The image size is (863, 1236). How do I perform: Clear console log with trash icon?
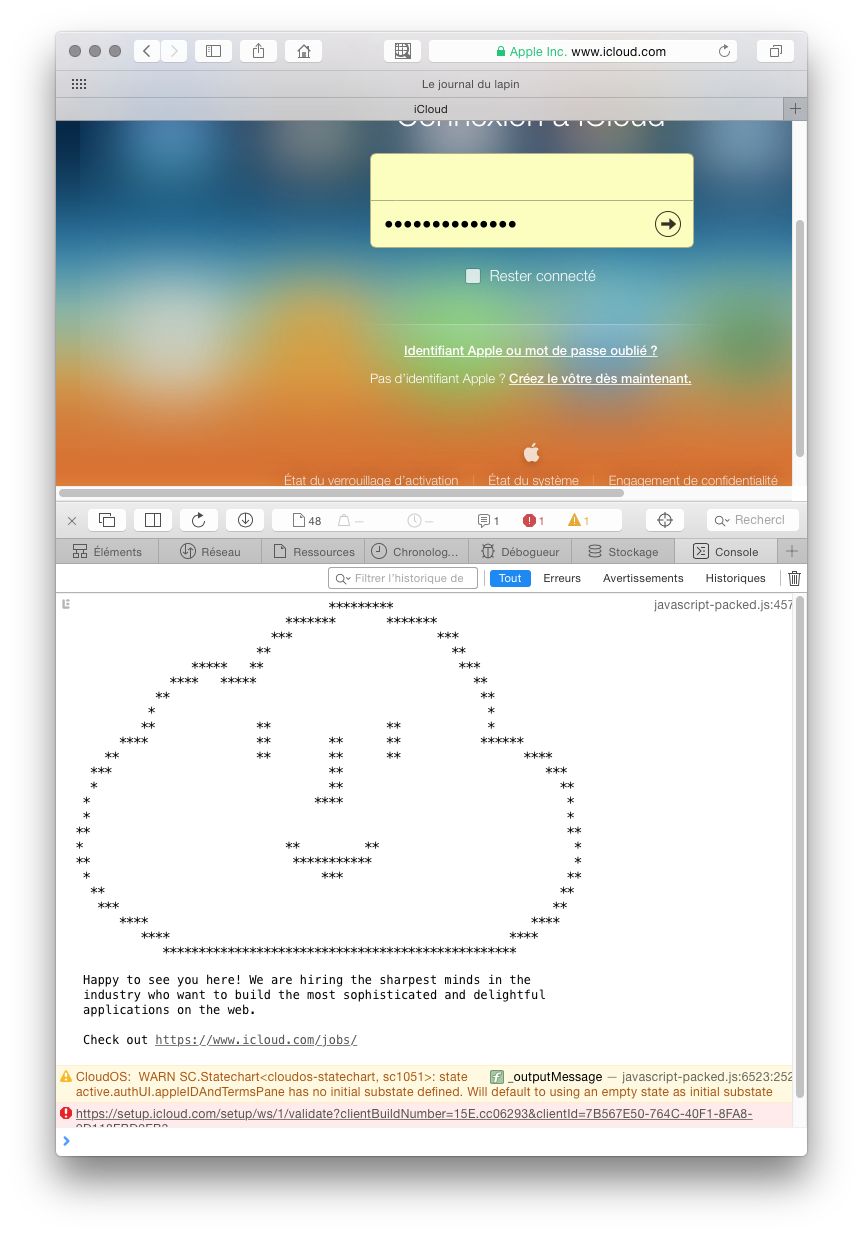(795, 578)
